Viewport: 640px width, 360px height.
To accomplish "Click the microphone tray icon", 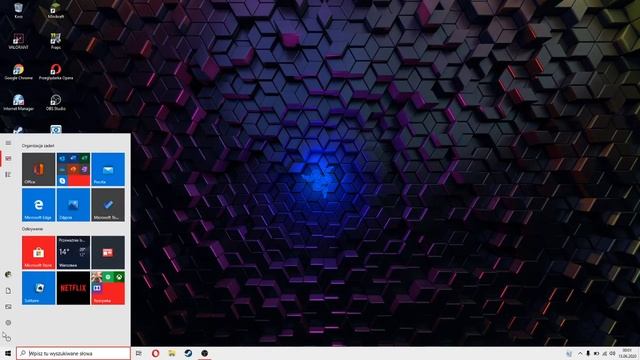I will (588, 353).
